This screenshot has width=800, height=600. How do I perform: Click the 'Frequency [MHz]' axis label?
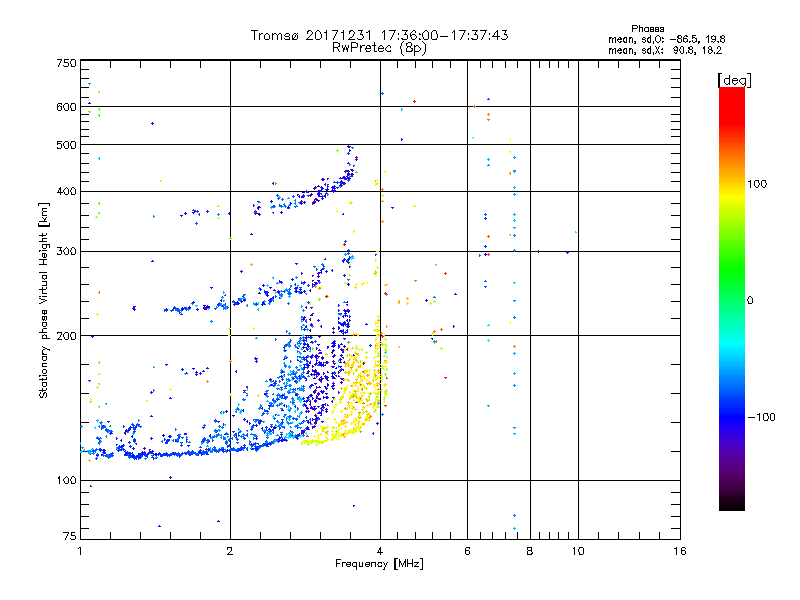click(x=379, y=564)
